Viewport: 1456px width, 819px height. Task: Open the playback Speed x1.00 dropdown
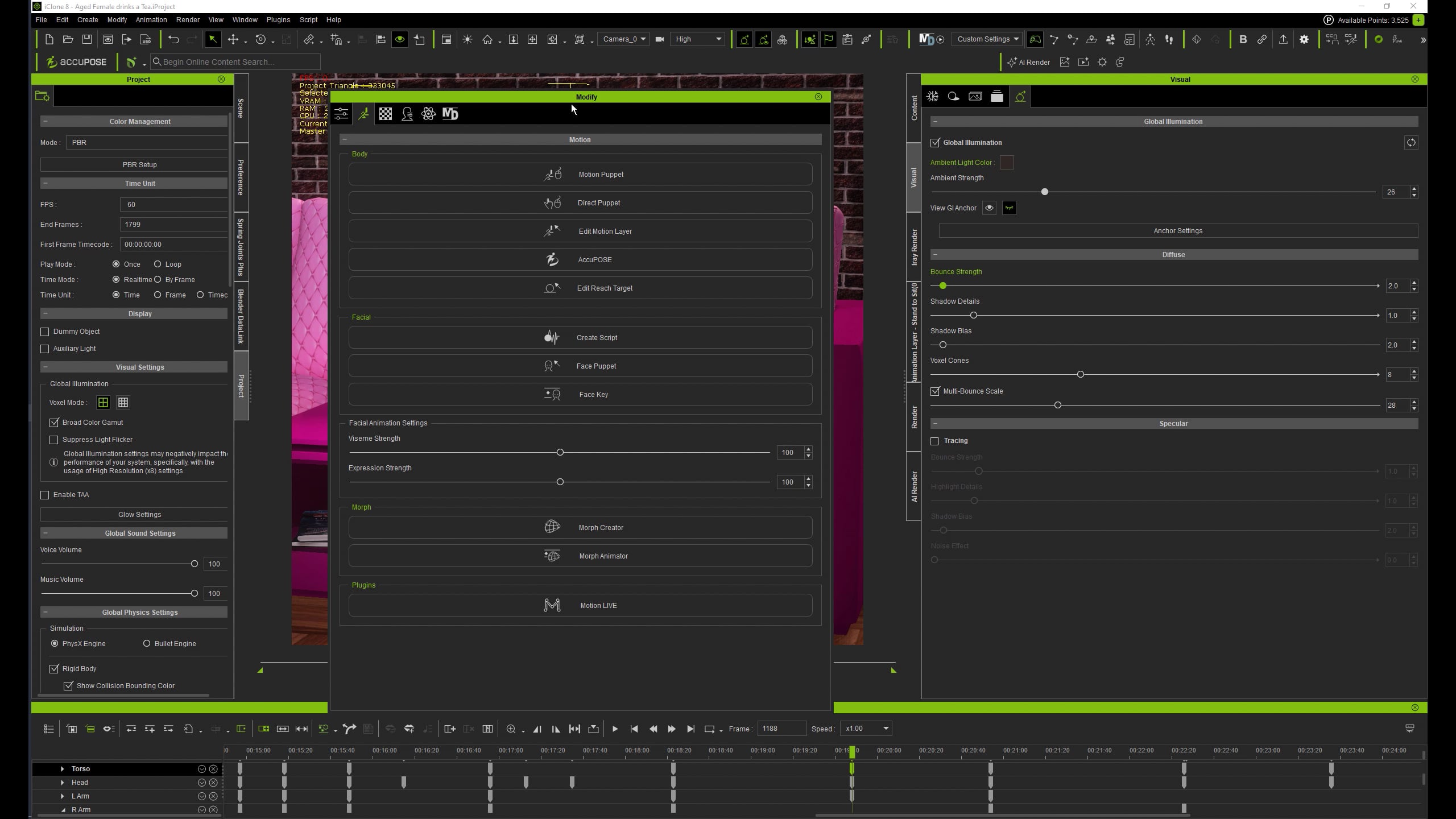click(866, 729)
